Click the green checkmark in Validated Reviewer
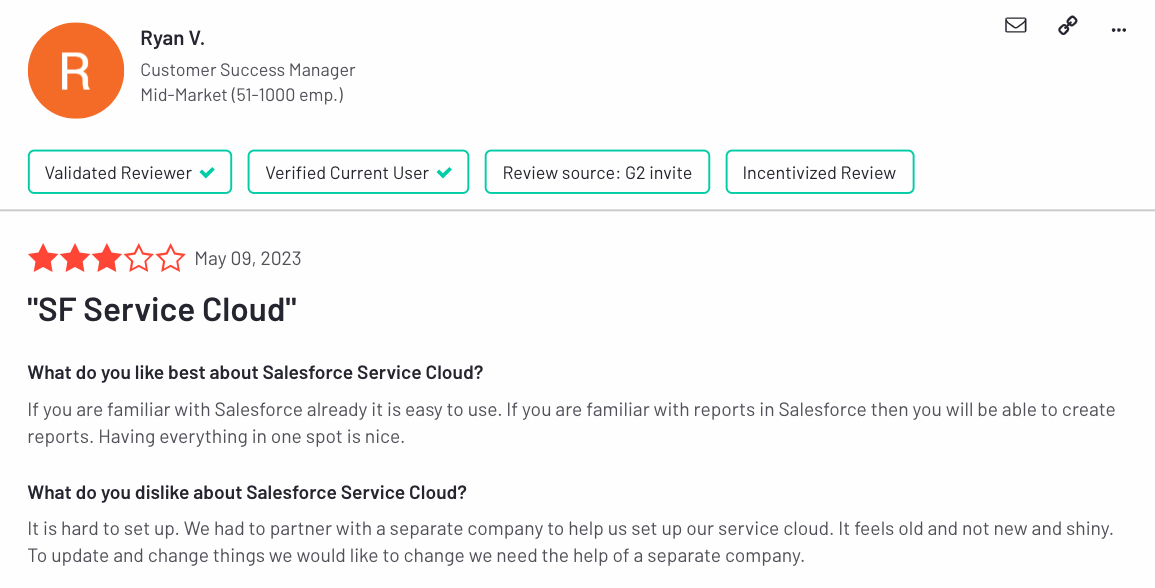 pyautogui.click(x=208, y=172)
